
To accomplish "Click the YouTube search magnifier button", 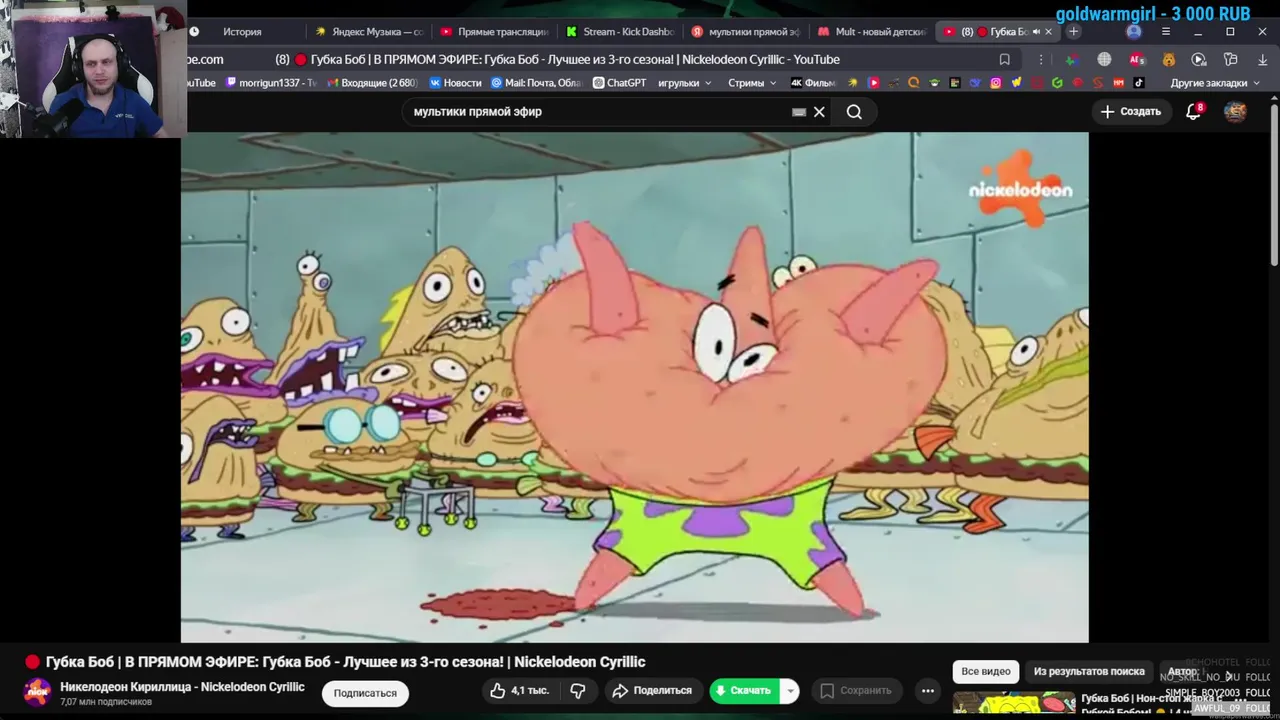I will point(854,112).
